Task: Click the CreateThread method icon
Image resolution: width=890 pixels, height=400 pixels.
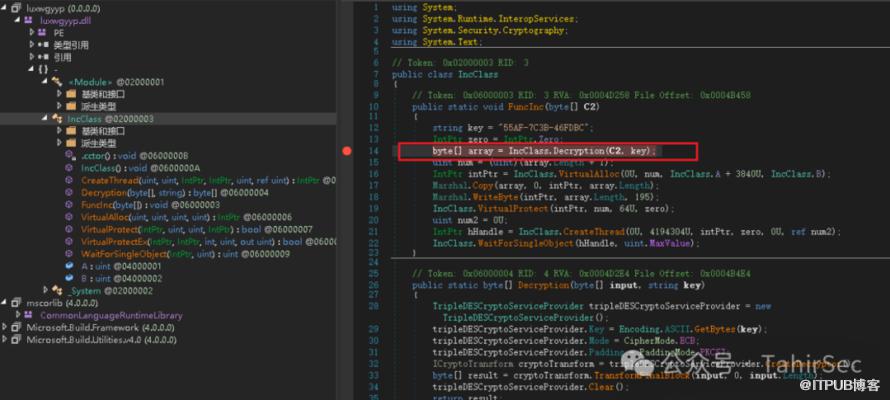Action: (69, 180)
